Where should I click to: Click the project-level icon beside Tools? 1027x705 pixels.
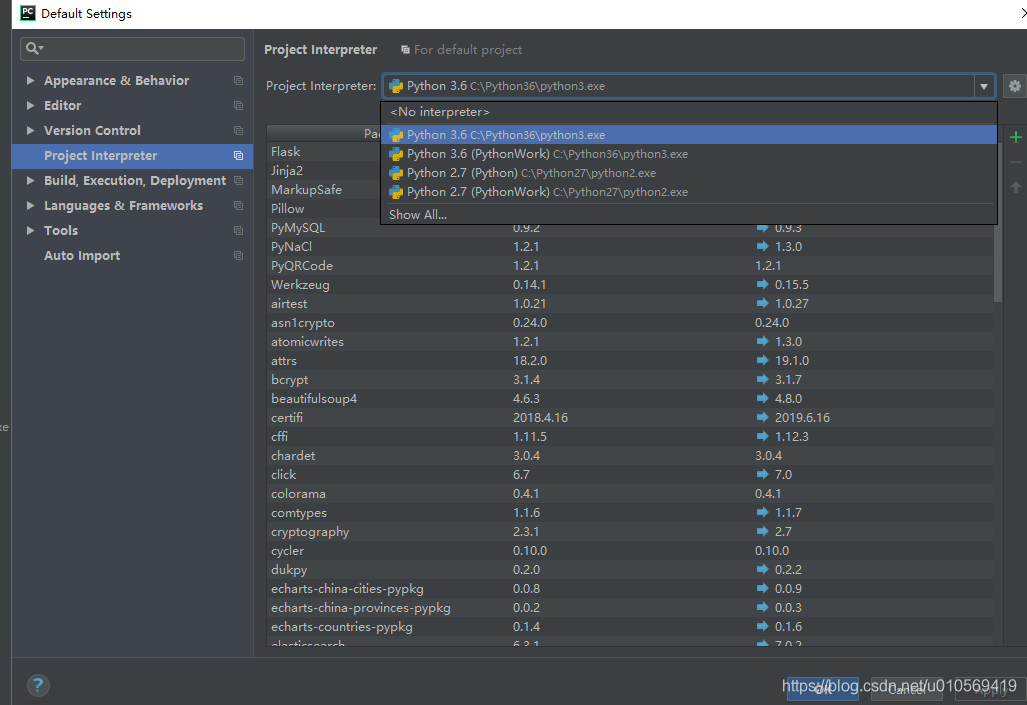pyautogui.click(x=238, y=231)
